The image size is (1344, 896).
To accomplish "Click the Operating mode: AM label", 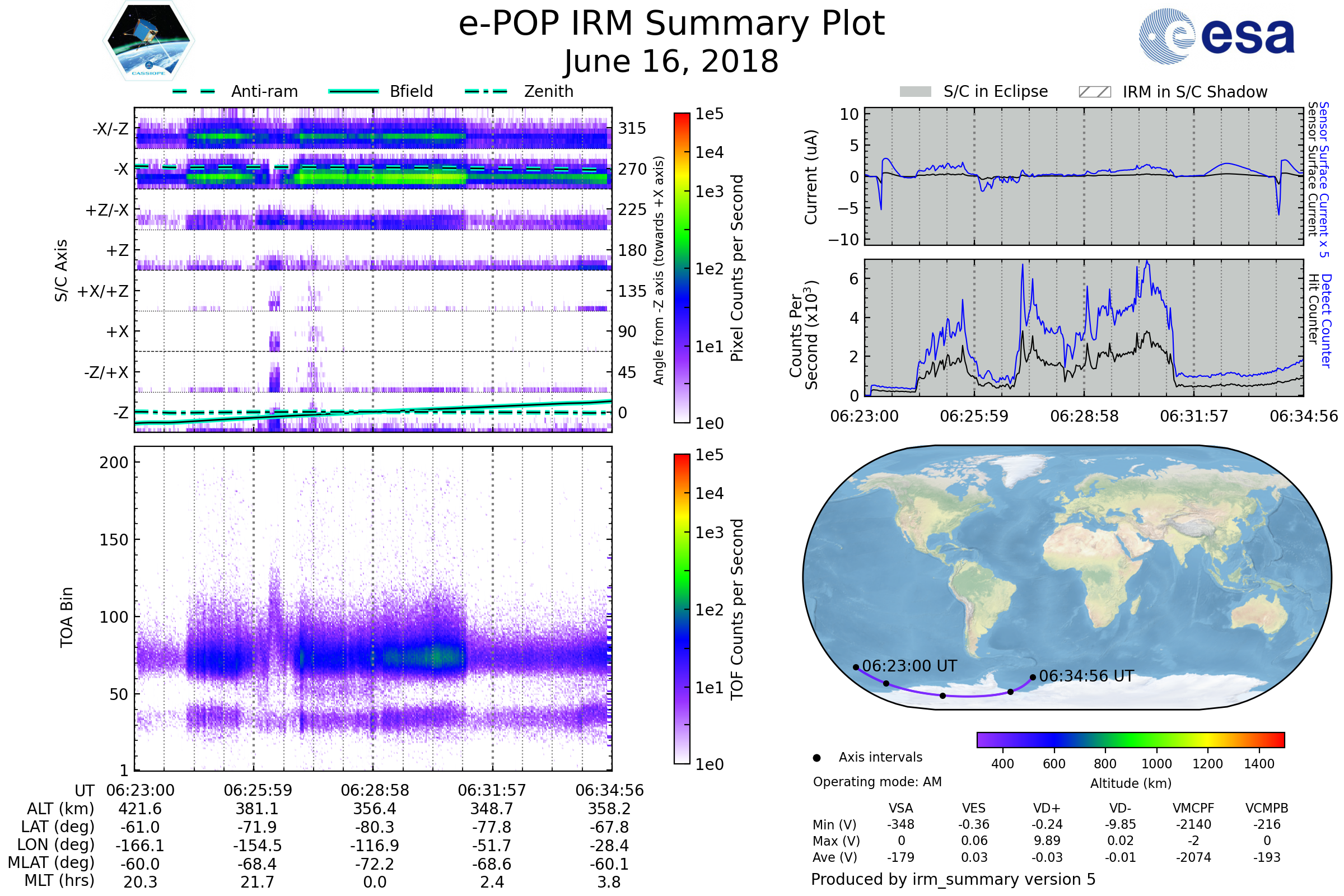I will tap(877, 782).
